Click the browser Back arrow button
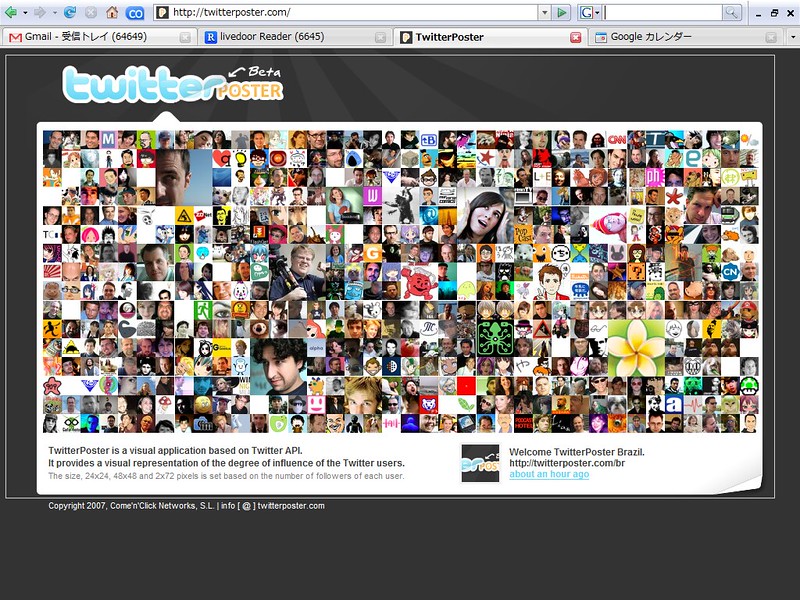This screenshot has width=800, height=600. (x=10, y=12)
